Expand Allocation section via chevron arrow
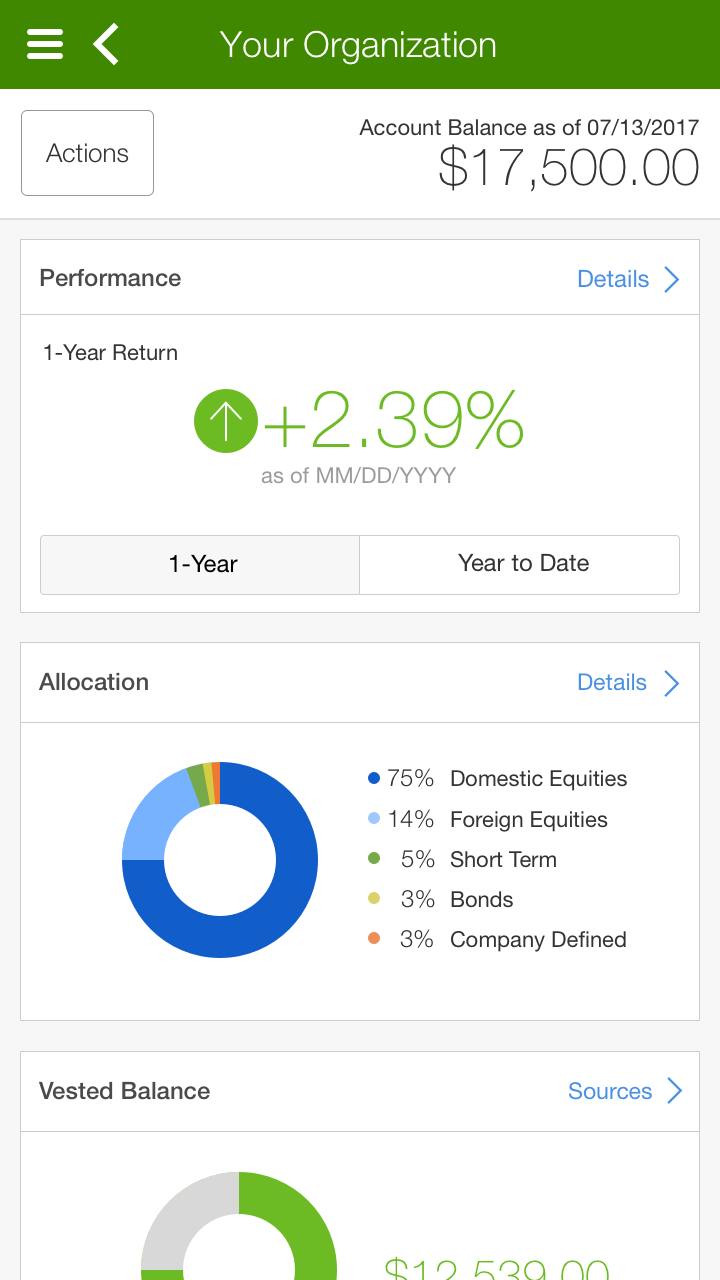The image size is (720, 1280). point(672,683)
